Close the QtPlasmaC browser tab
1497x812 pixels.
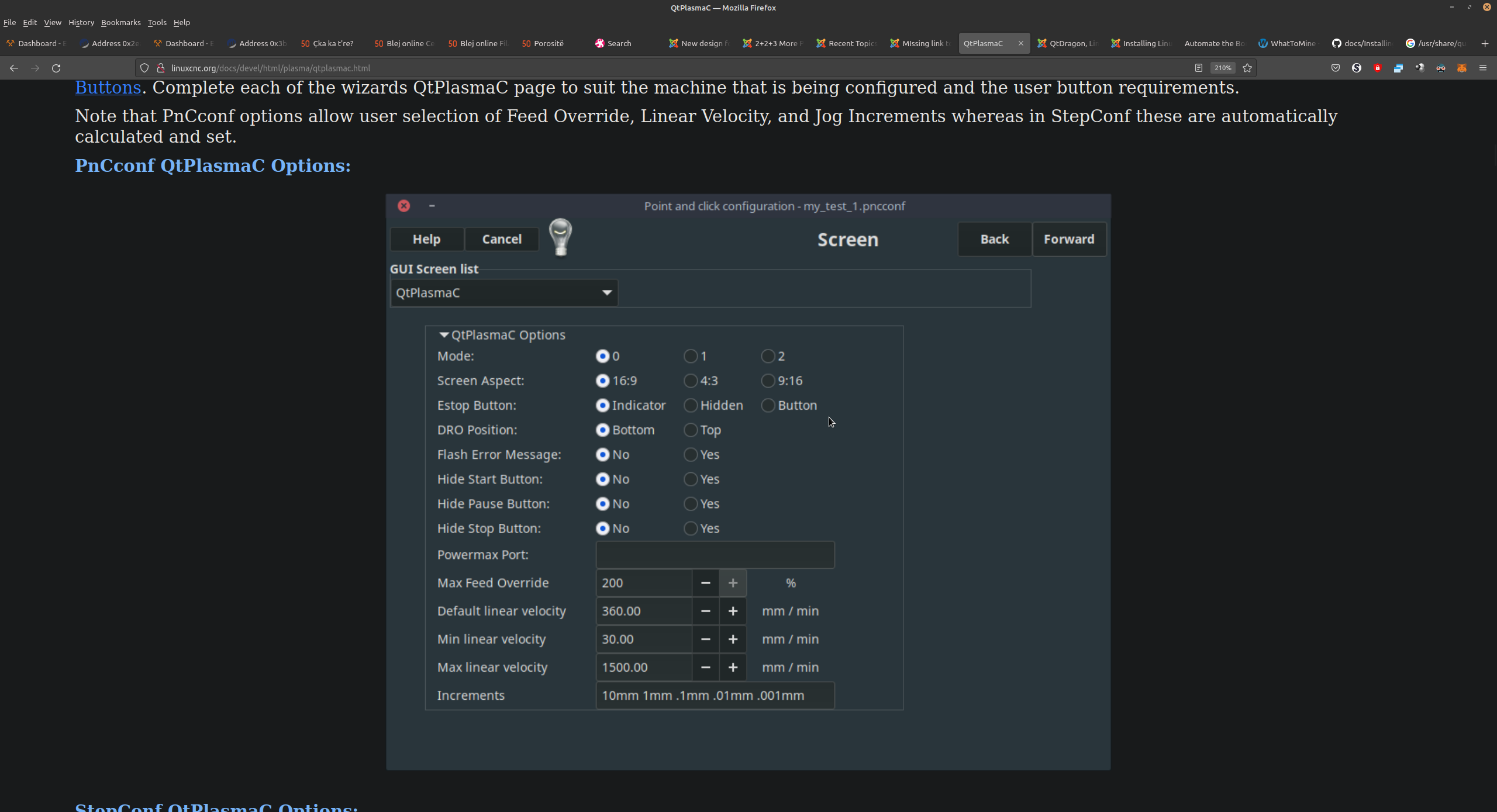[x=1021, y=43]
